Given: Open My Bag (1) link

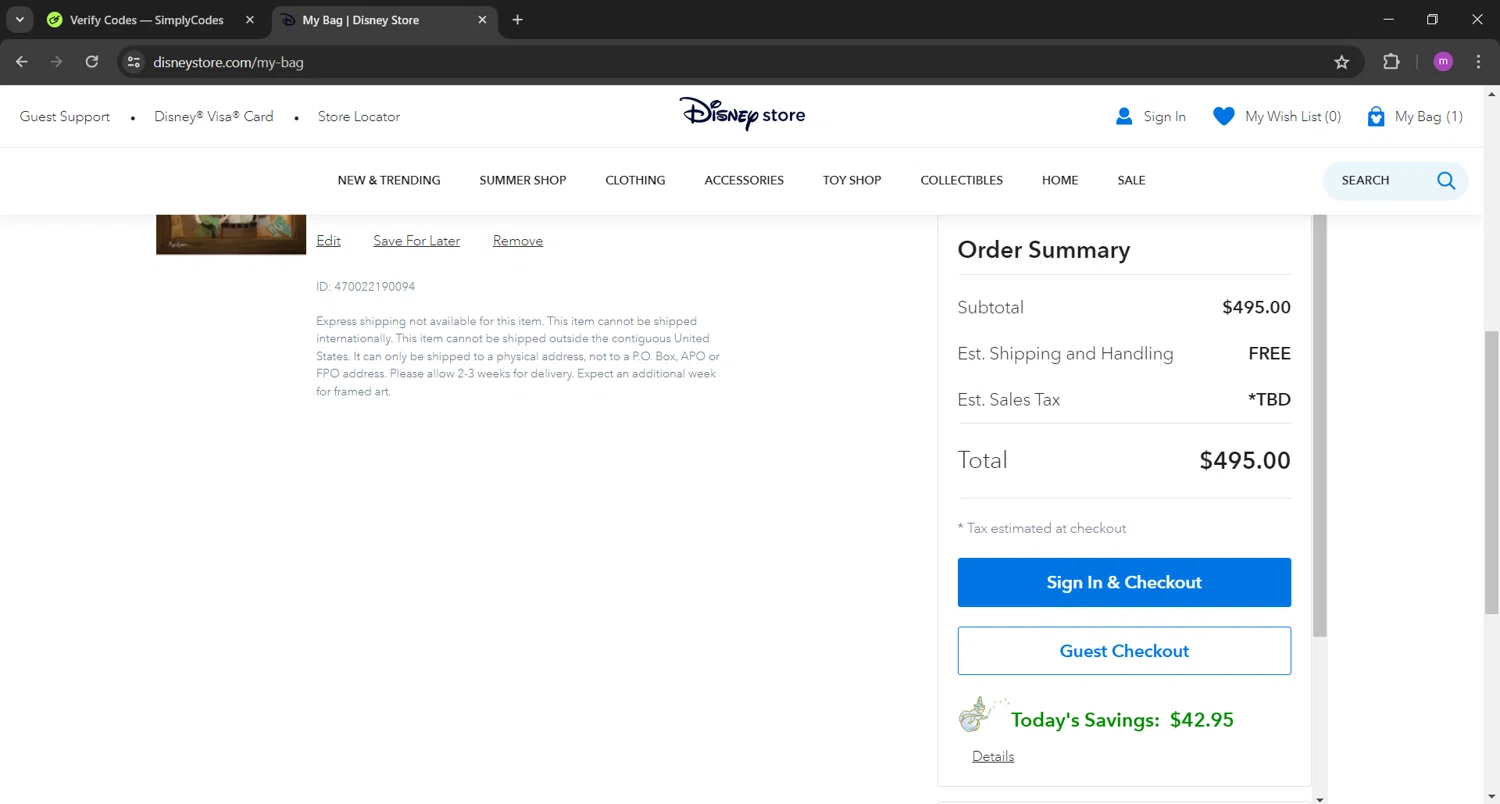Looking at the screenshot, I should [x=1429, y=116].
